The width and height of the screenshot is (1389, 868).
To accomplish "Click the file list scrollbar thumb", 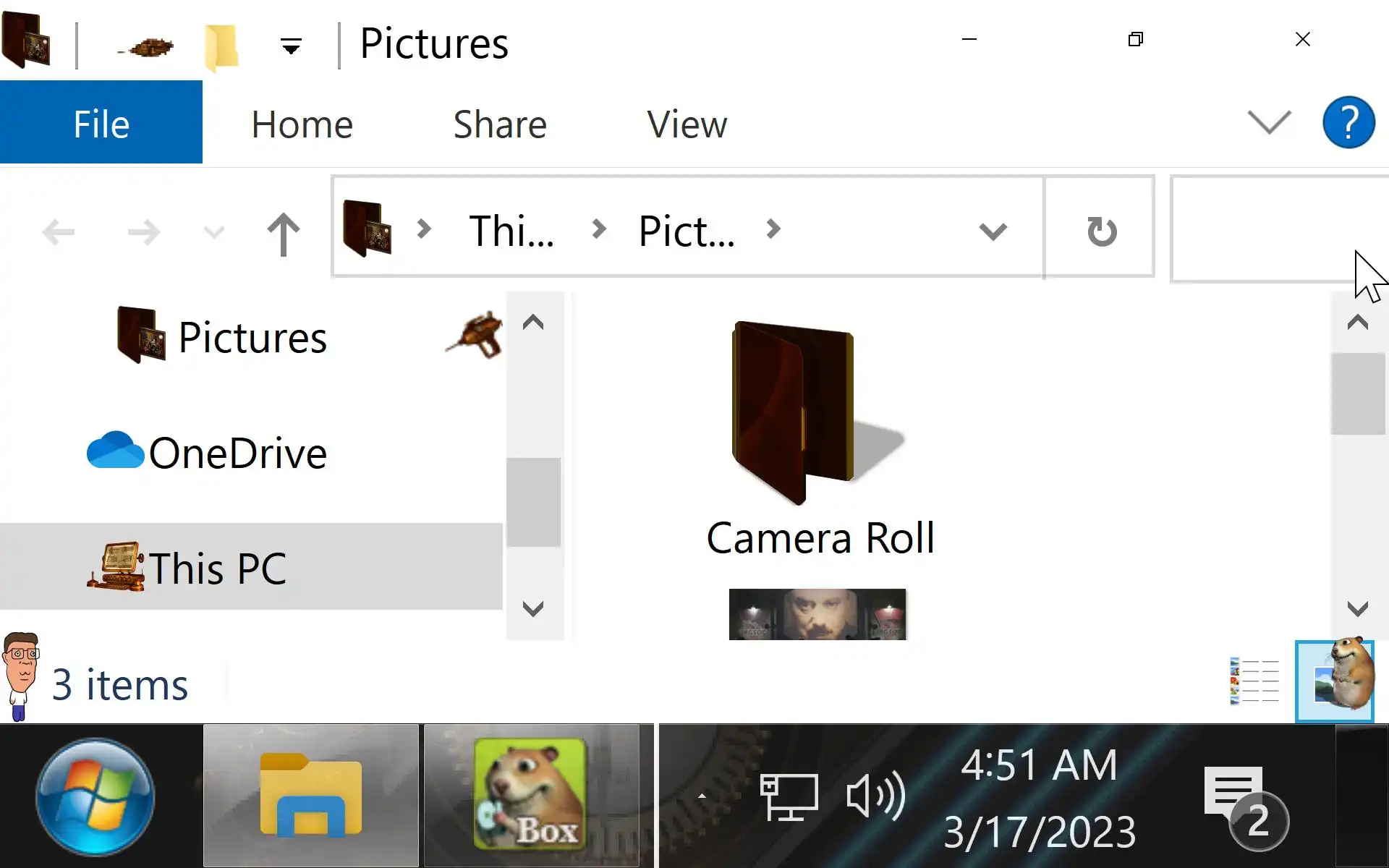I will tap(1357, 393).
